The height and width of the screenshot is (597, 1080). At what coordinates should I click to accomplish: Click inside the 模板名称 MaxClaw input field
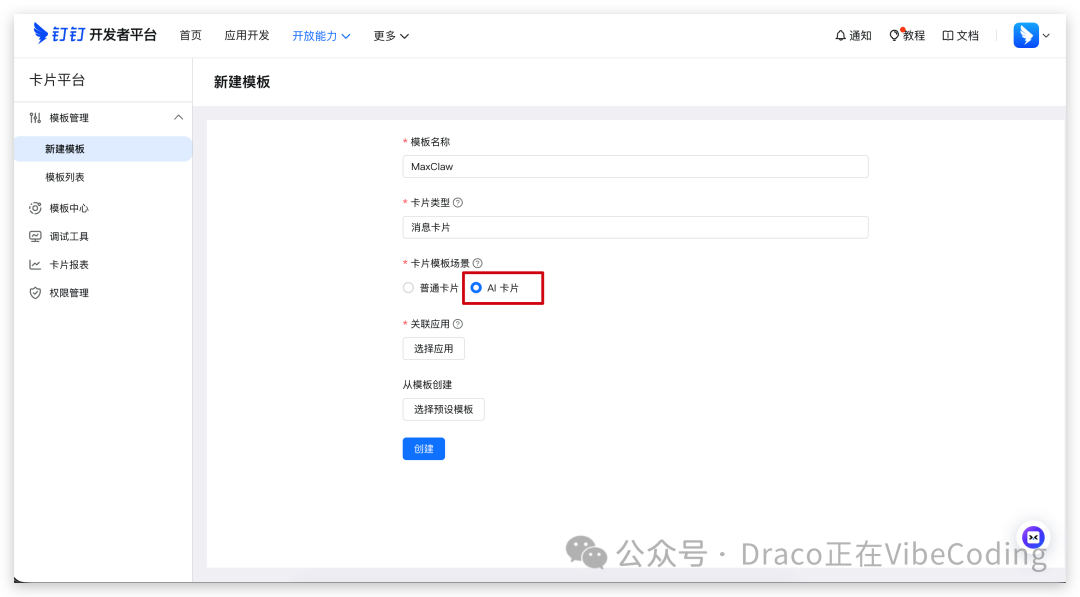(x=635, y=166)
